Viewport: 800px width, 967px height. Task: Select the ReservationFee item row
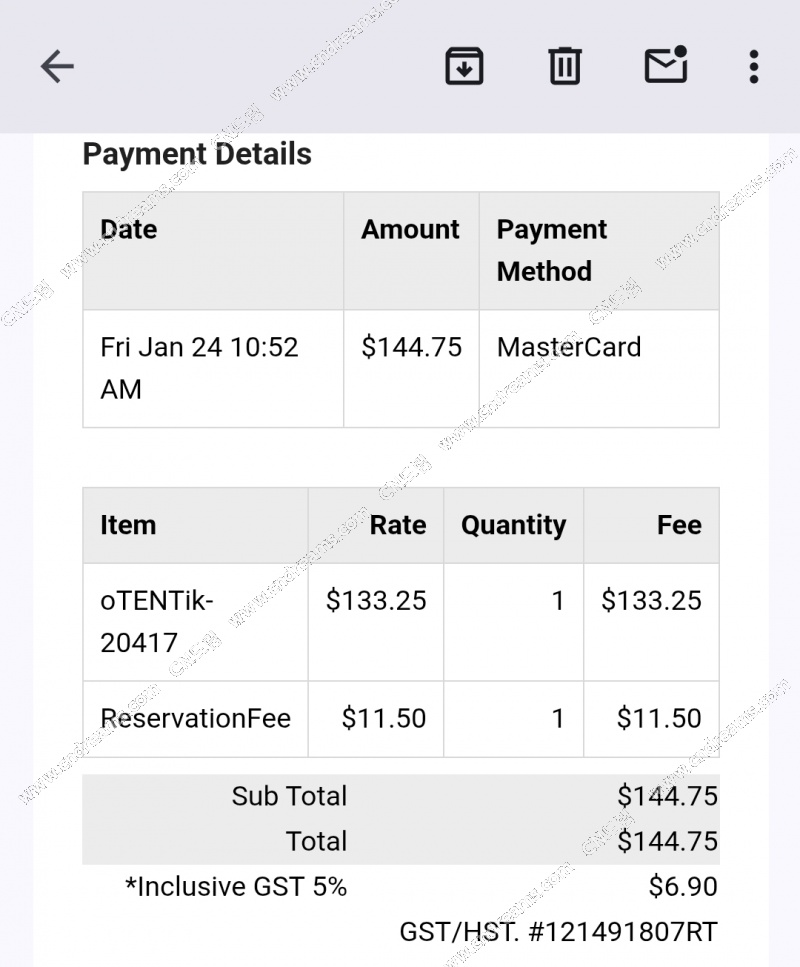(x=401, y=718)
